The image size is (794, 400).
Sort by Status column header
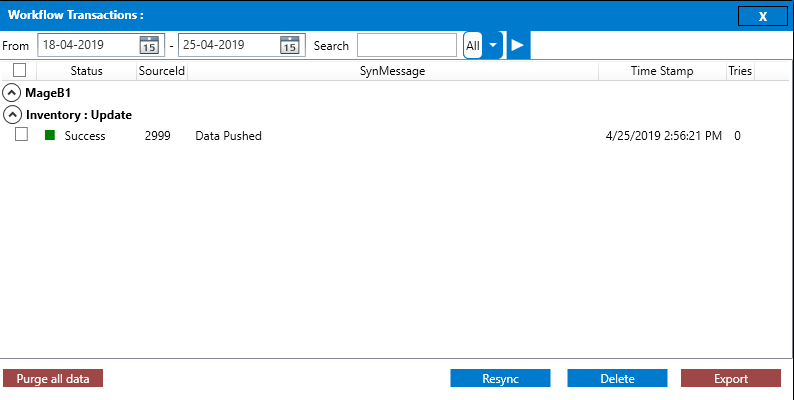tap(86, 71)
